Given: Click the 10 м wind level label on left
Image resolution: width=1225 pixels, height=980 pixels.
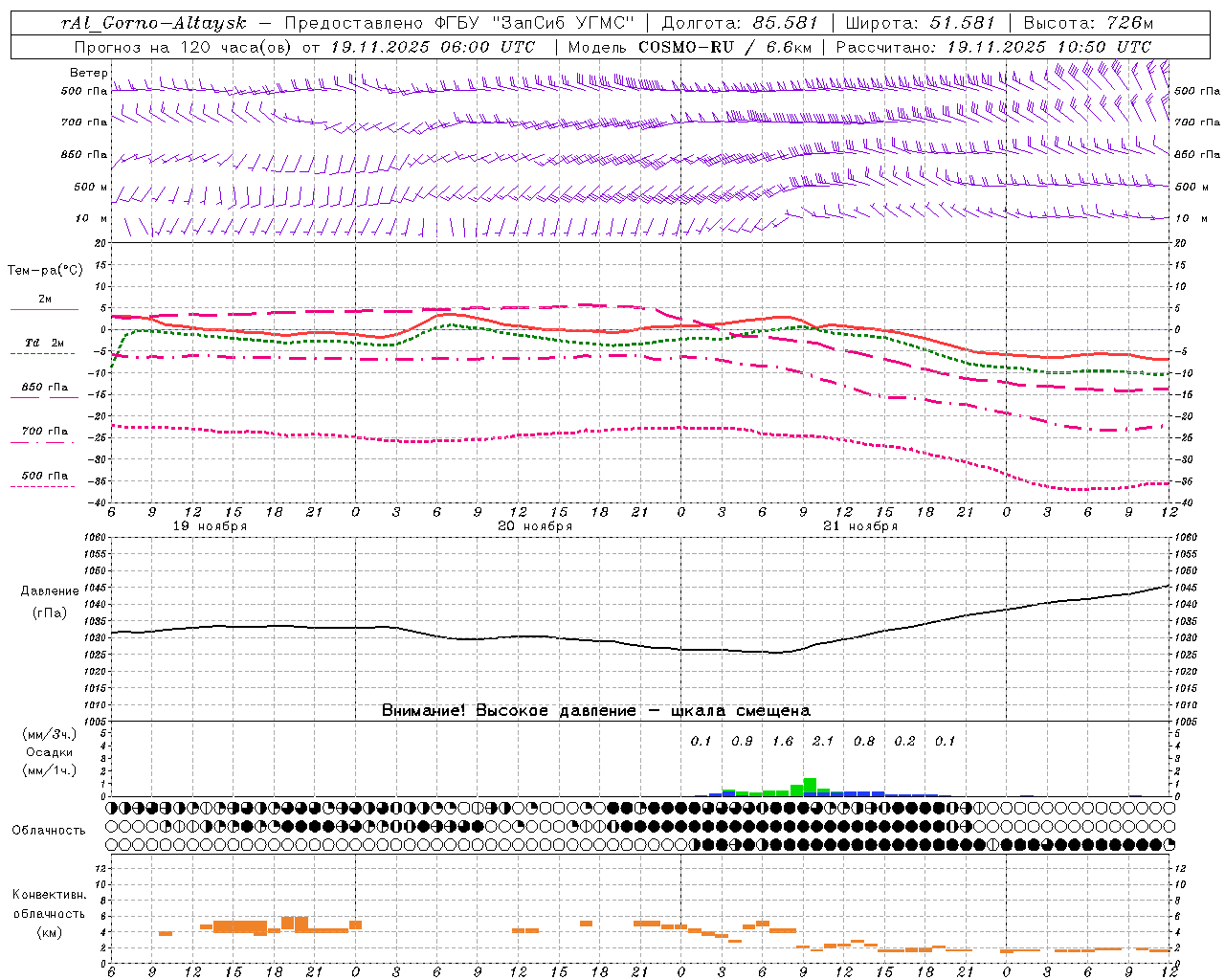Looking at the screenshot, I should tap(90, 218).
